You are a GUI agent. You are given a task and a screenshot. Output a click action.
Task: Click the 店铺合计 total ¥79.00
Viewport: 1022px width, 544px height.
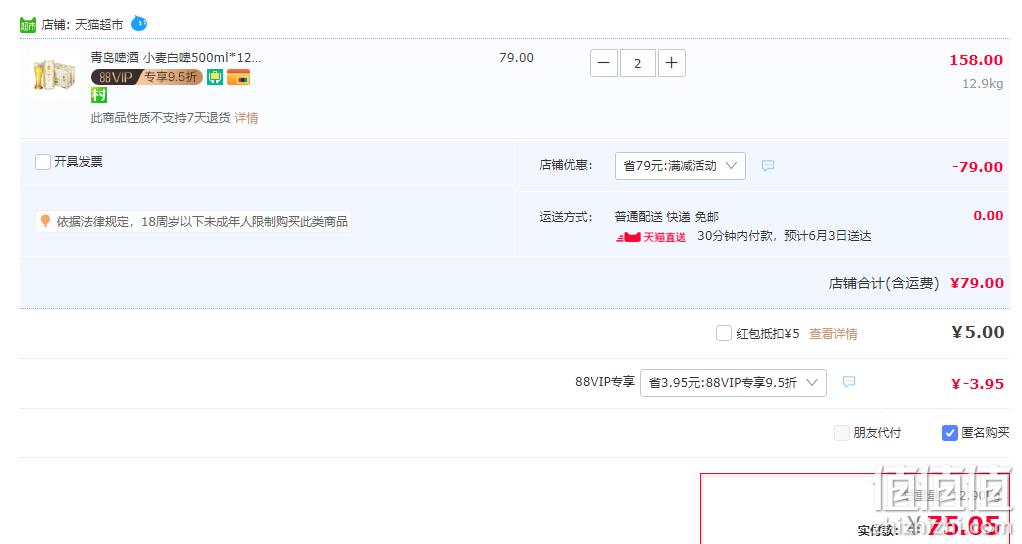coord(977,283)
